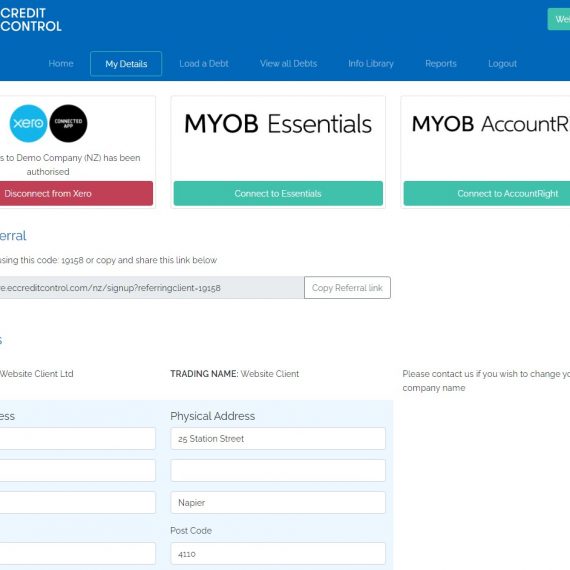Image resolution: width=570 pixels, height=570 pixels.
Task: Click the Xero logo icon
Action: 28,123
